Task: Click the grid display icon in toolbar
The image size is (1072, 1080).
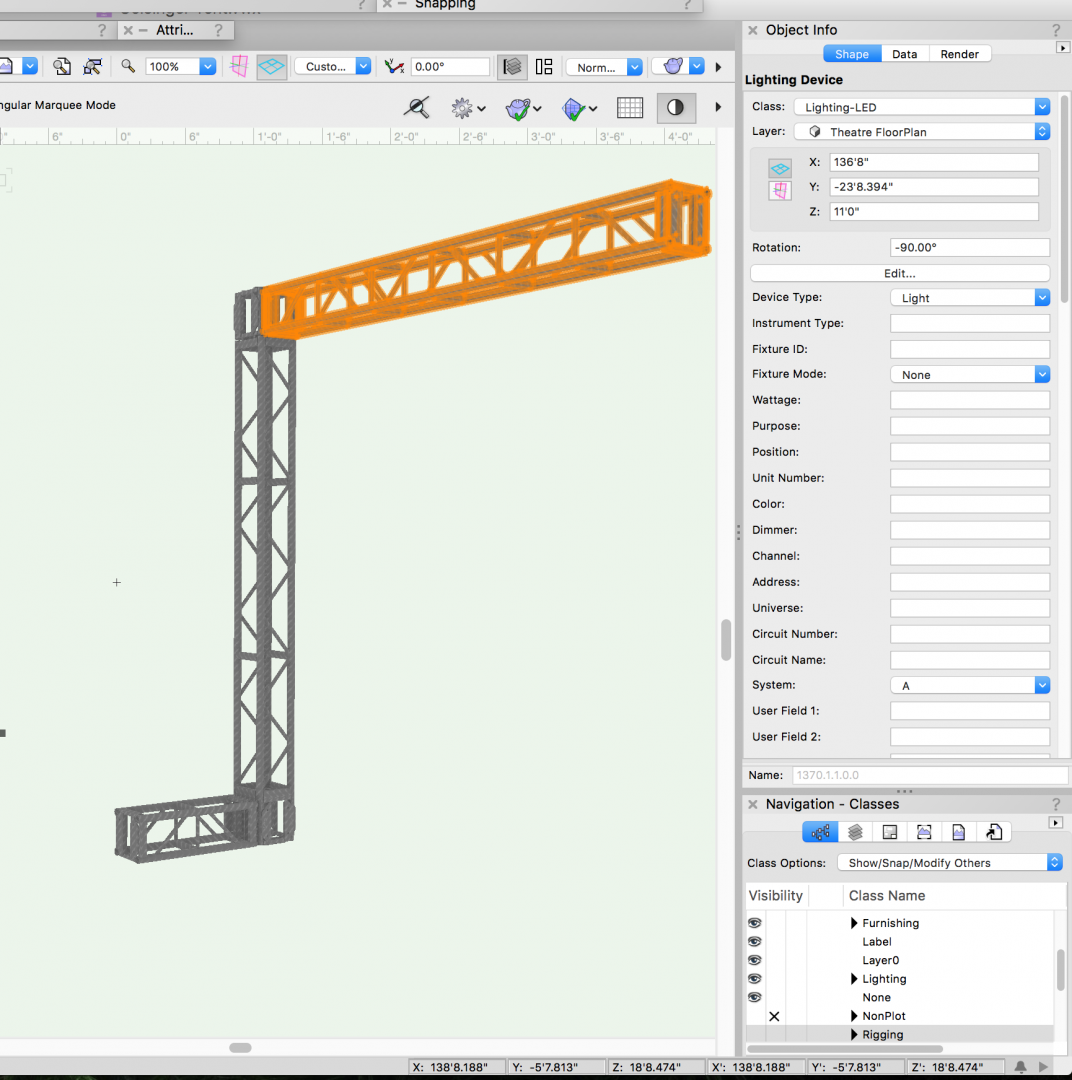Action: click(x=630, y=108)
